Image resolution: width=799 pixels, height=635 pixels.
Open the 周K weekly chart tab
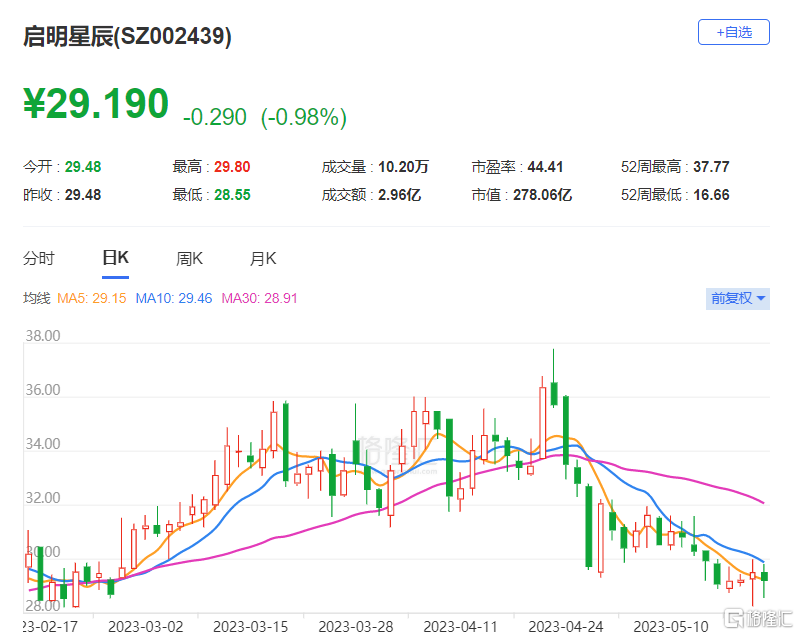pos(189,258)
